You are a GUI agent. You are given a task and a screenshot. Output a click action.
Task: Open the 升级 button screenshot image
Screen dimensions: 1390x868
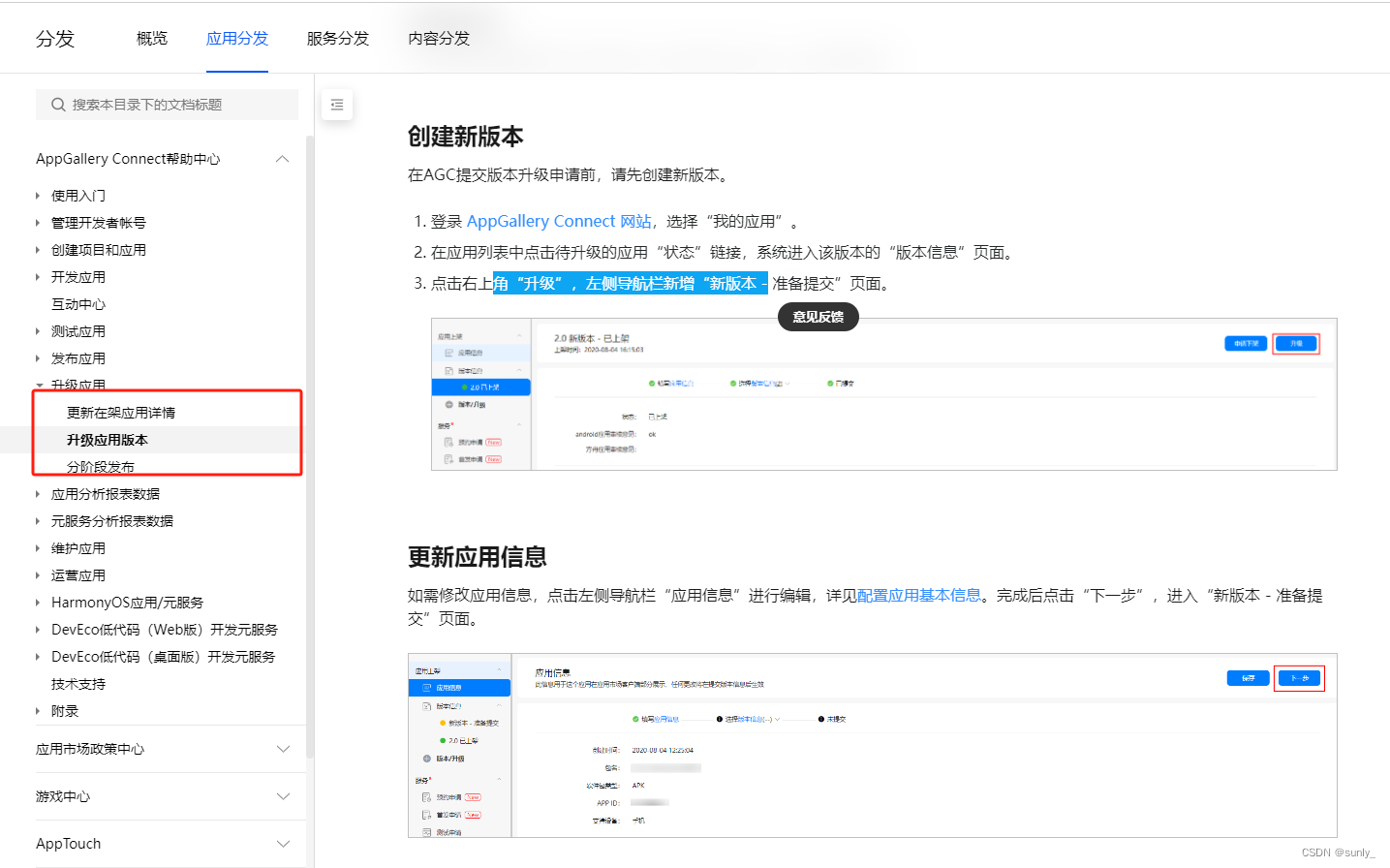coord(884,394)
